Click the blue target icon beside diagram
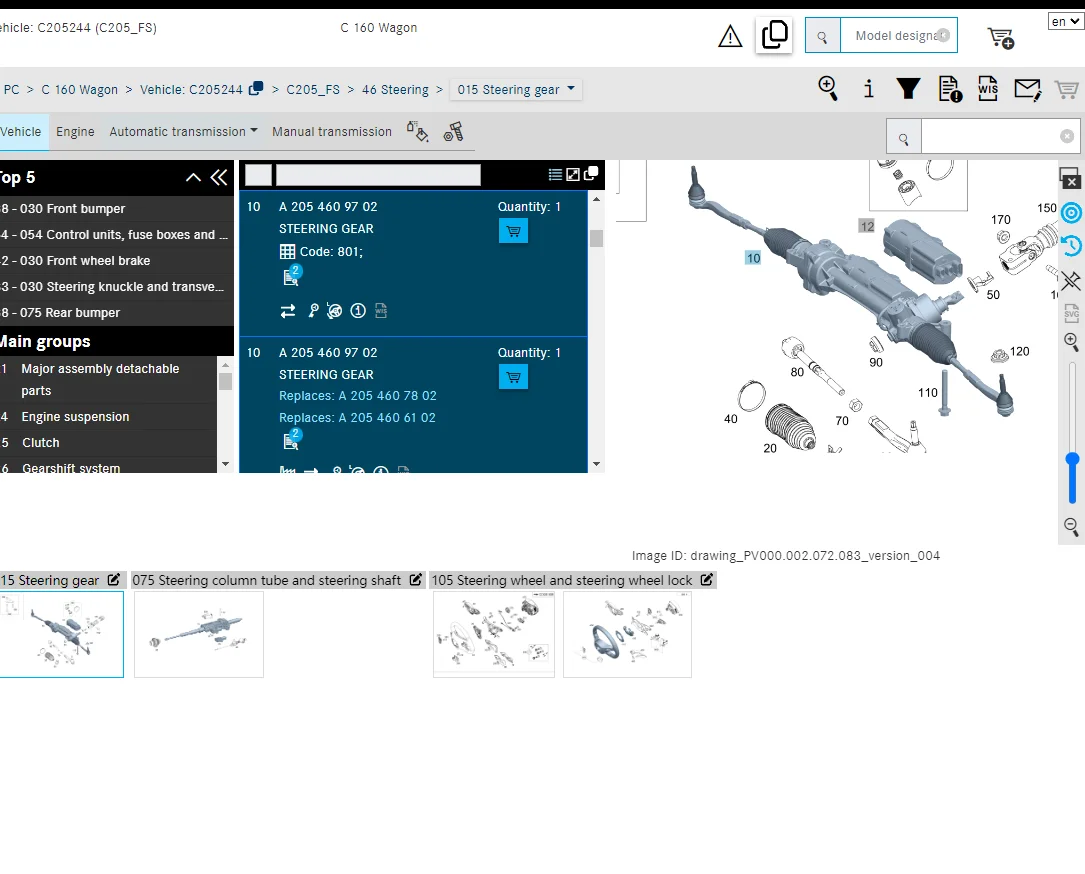1085x874 pixels. (x=1071, y=212)
